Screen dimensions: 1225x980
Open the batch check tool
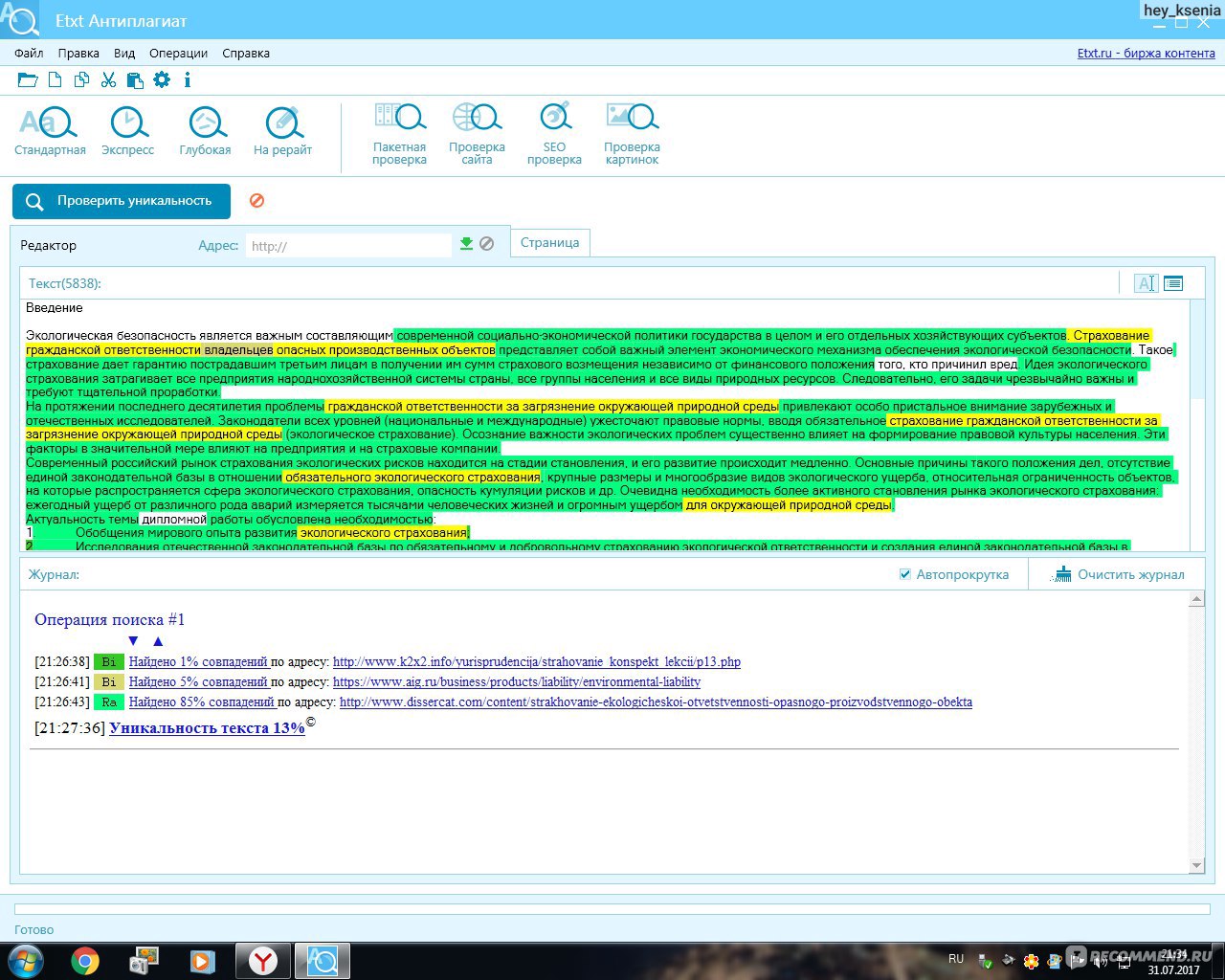399,119
